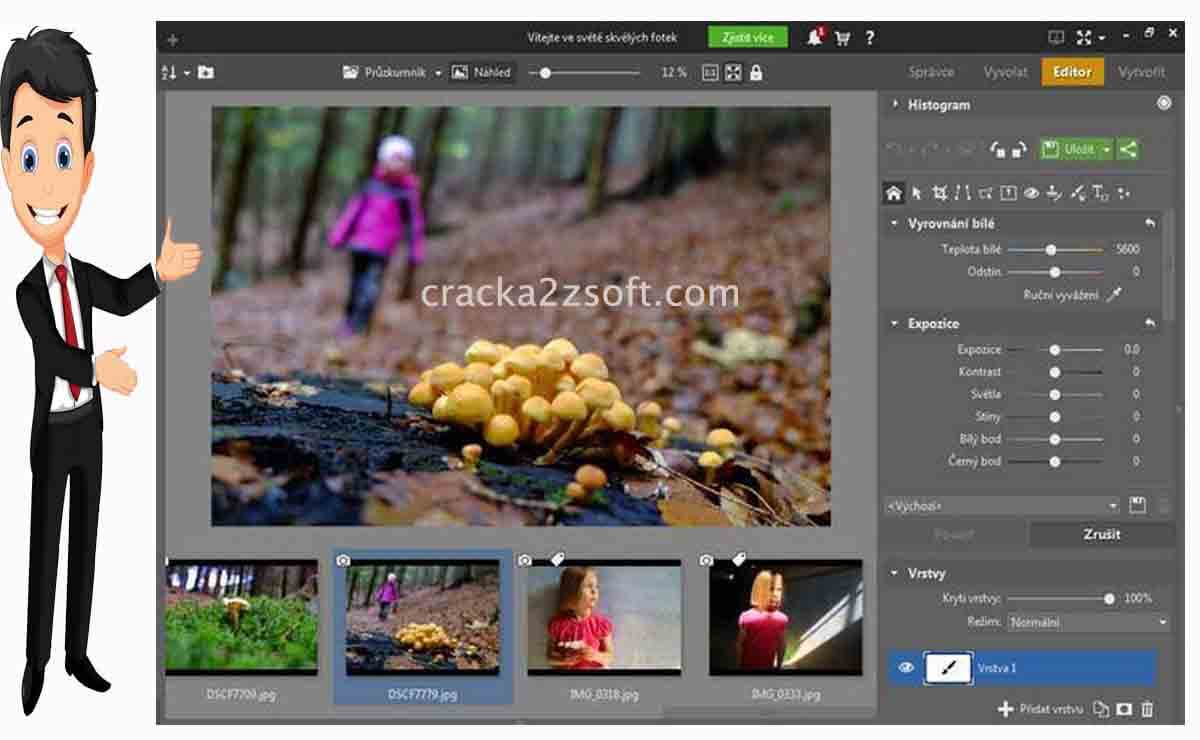
Task: Adjust the Kontrast slider
Action: [x=1055, y=372]
